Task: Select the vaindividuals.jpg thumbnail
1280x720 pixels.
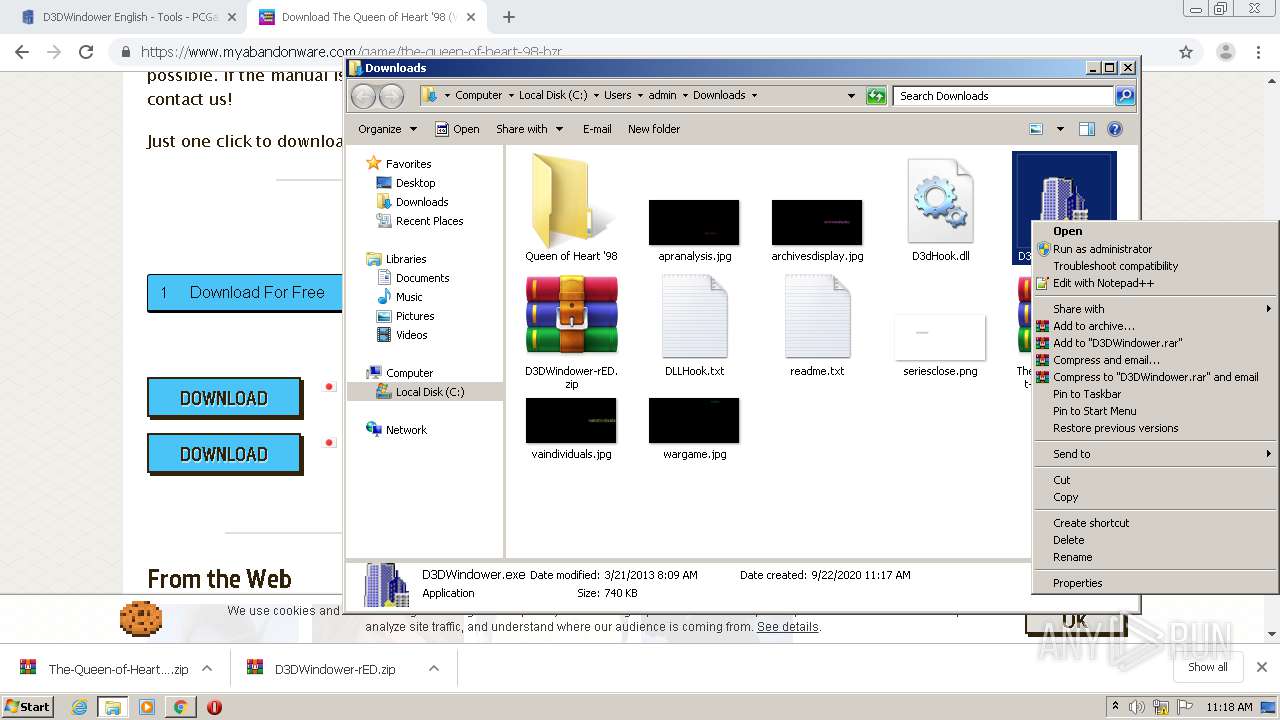Action: 571,421
